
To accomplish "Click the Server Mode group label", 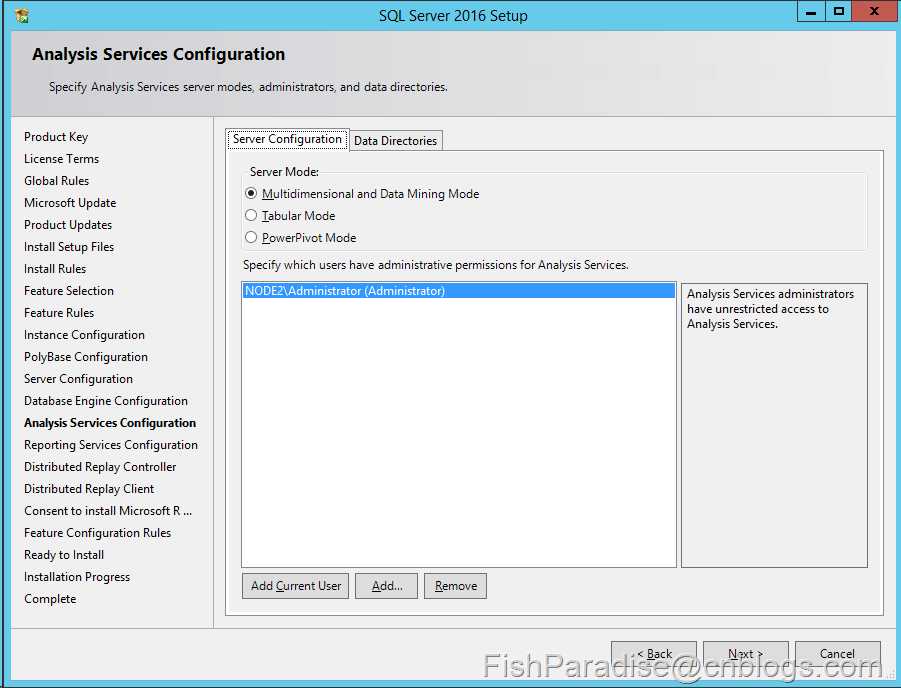I will 284,172.
